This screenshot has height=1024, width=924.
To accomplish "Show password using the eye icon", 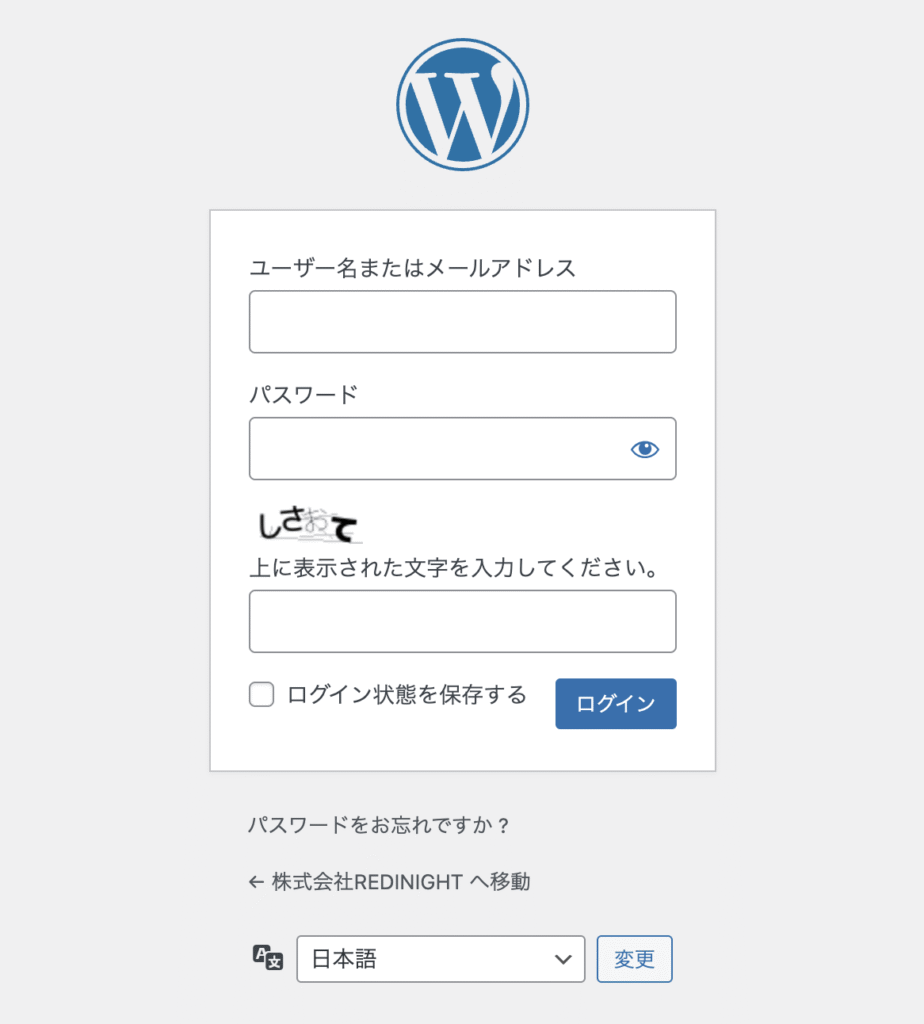I will point(645,449).
